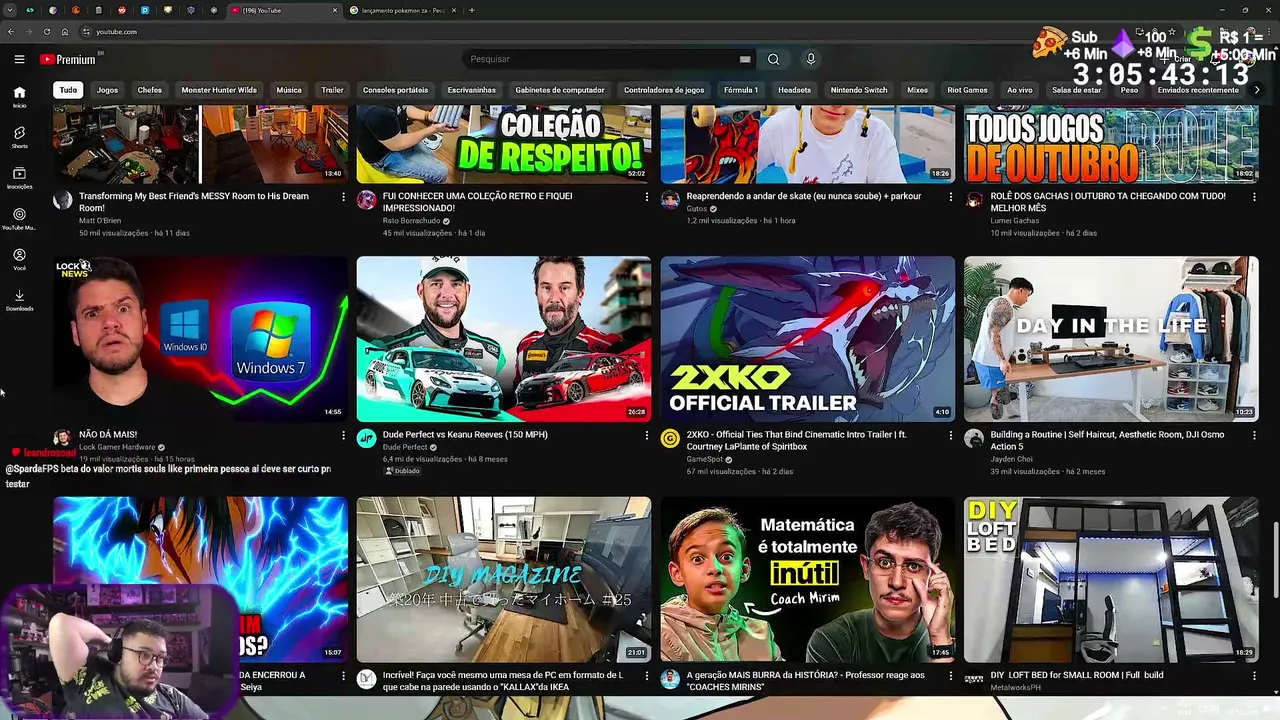The image size is (1280, 720).
Task: Open Downloads in the left sidebar
Action: [19, 300]
